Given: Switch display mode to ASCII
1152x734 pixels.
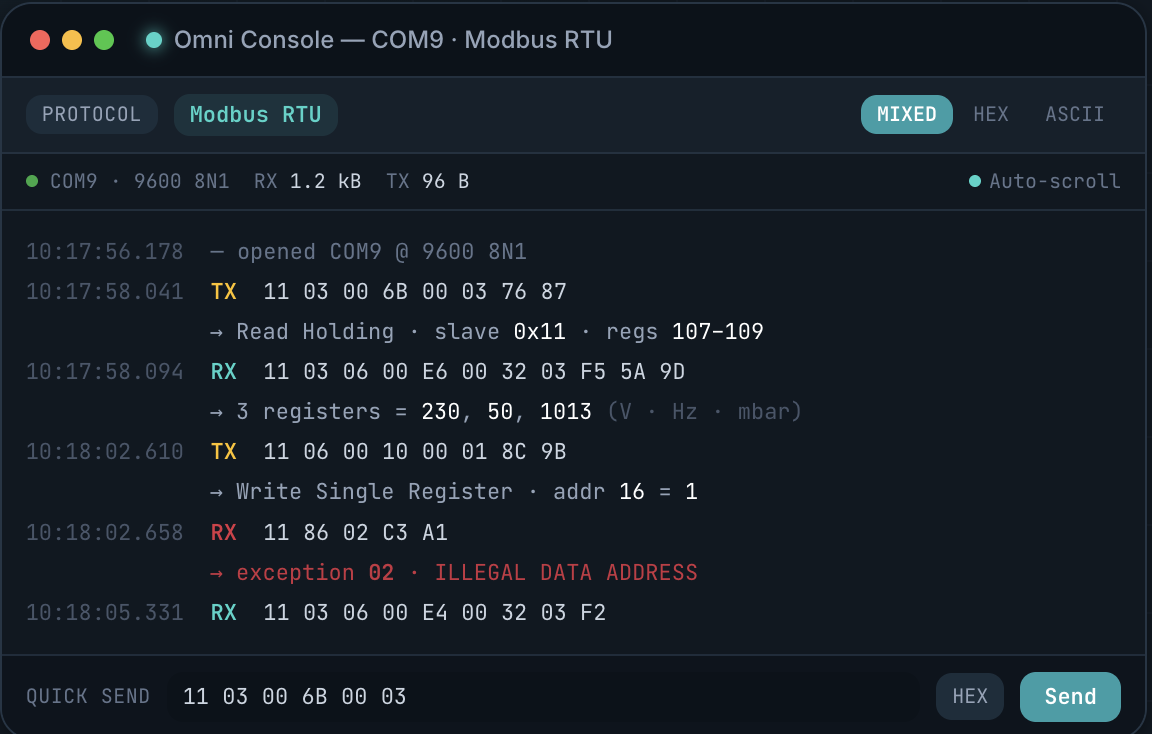Looking at the screenshot, I should [x=1075, y=115].
